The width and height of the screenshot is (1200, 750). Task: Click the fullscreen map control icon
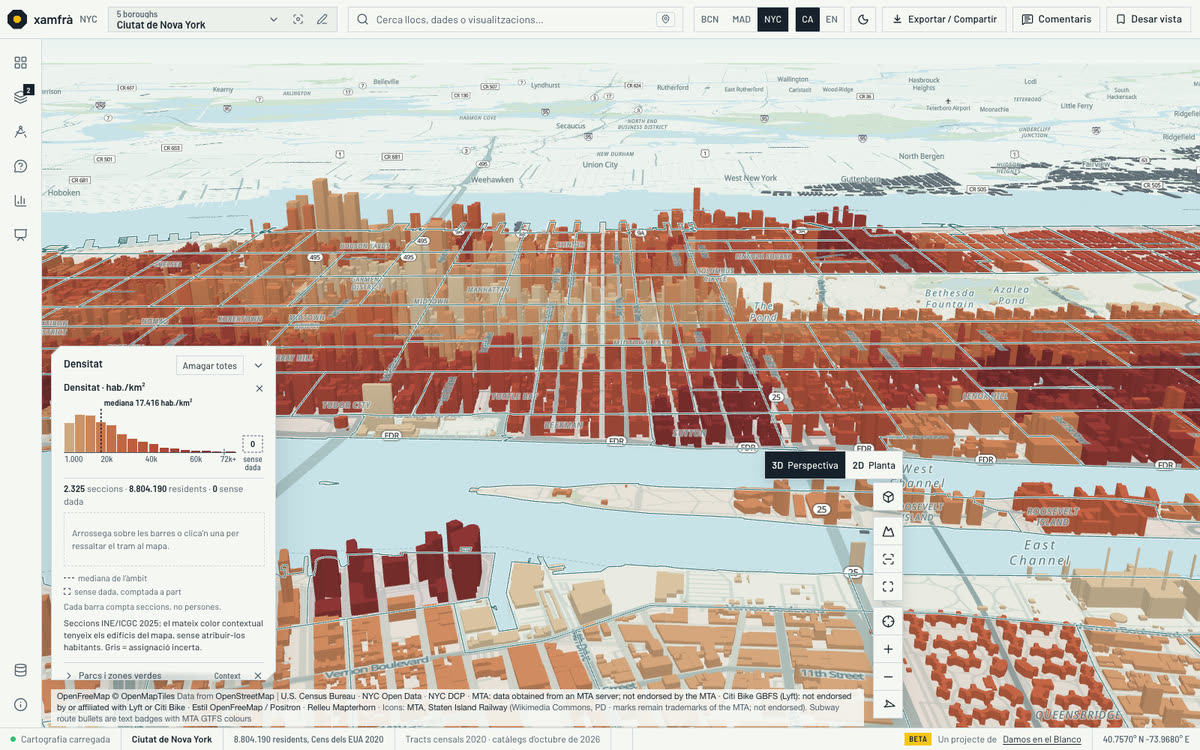coord(888,587)
